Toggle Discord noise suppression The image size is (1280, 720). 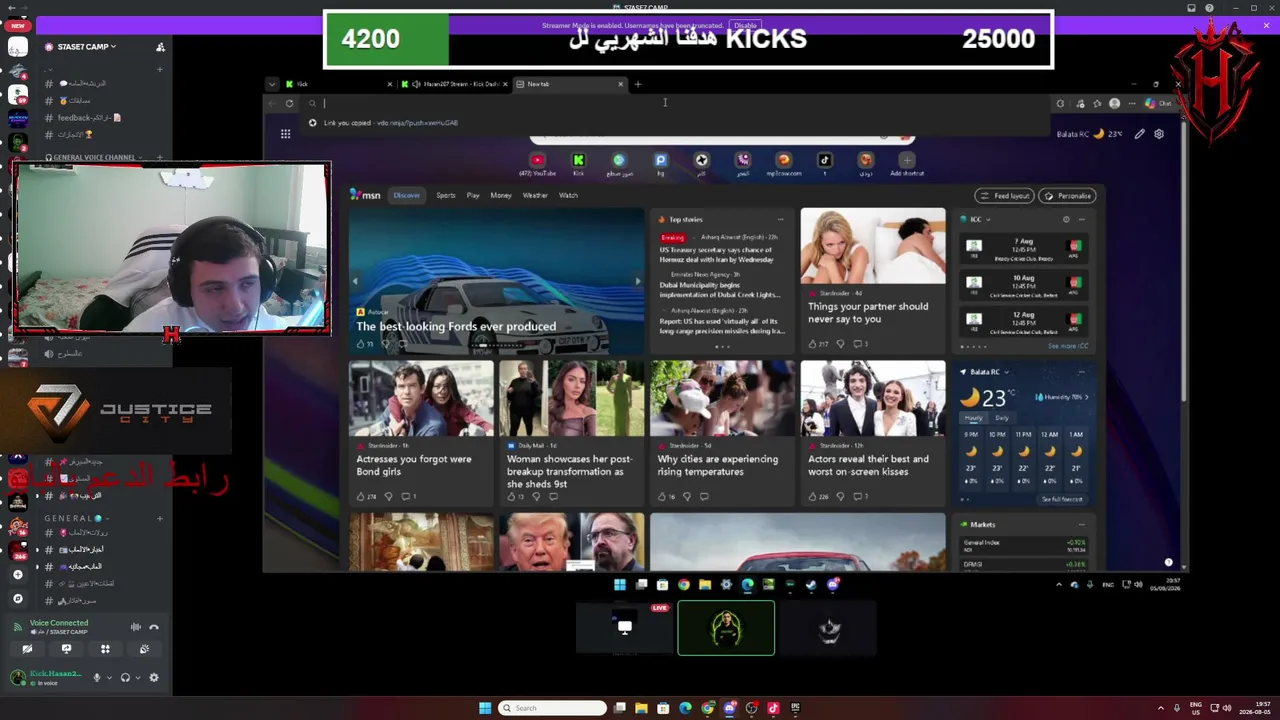click(x=136, y=627)
